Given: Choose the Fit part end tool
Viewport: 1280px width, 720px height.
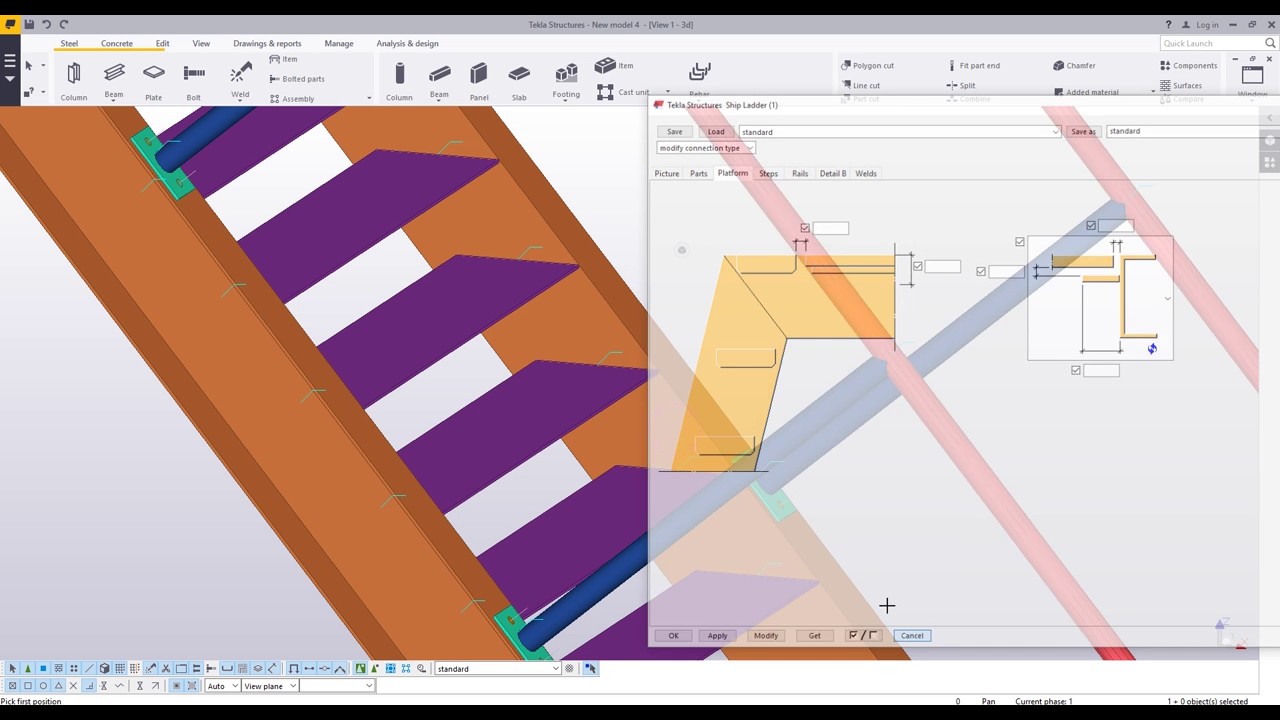Looking at the screenshot, I should [x=972, y=66].
